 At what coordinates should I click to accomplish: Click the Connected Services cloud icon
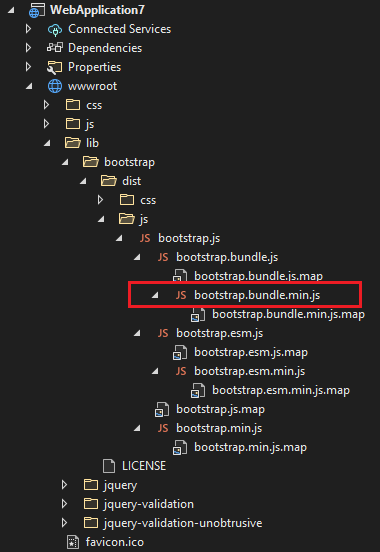(55, 30)
